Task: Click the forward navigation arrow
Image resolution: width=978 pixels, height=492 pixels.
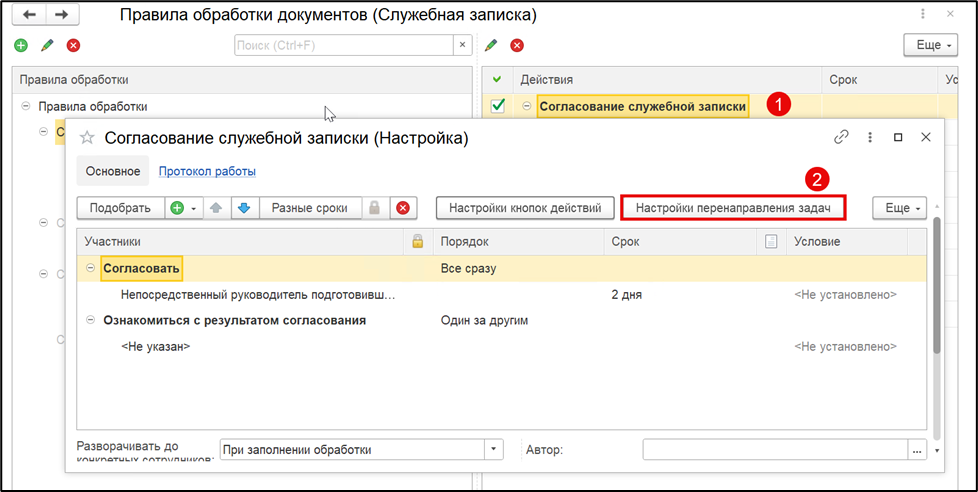Action: [x=61, y=16]
